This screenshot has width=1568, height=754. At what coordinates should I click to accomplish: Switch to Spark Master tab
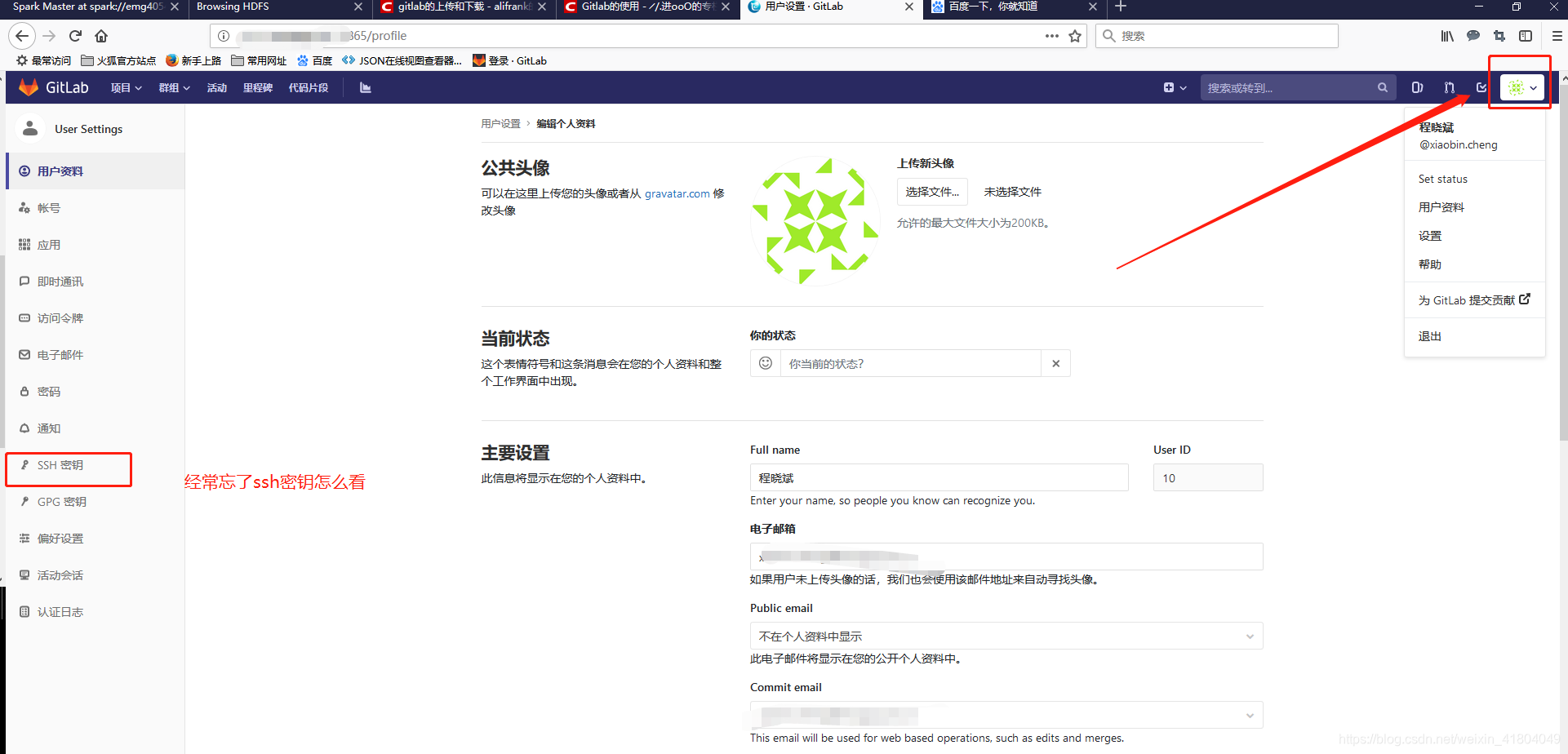click(94, 7)
